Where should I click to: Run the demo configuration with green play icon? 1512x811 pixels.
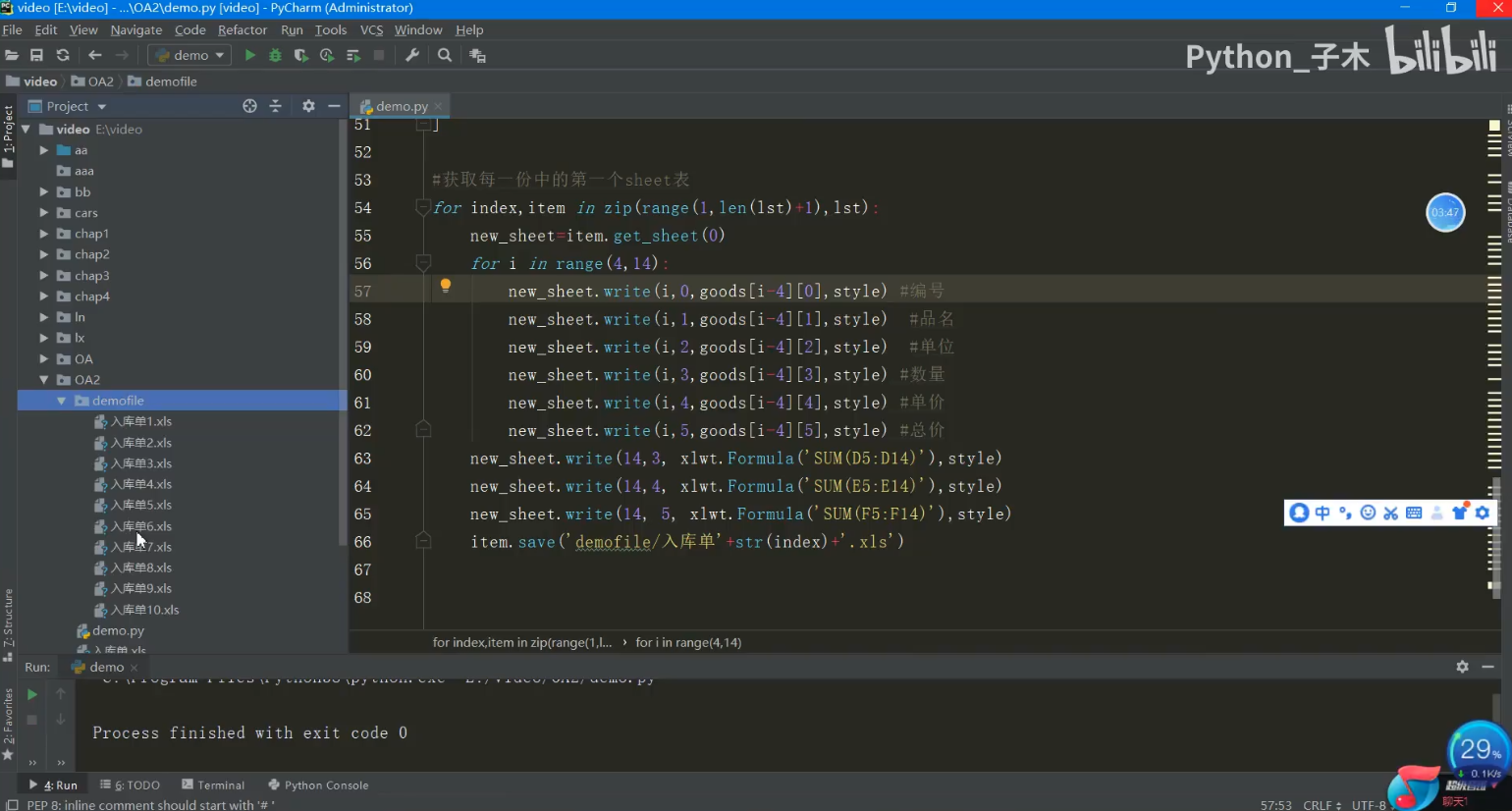[250, 55]
